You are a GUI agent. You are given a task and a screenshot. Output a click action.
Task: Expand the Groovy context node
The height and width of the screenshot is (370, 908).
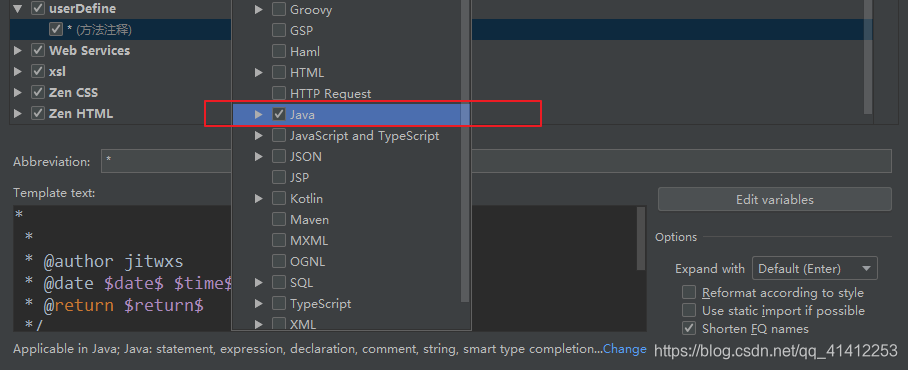coord(259,9)
